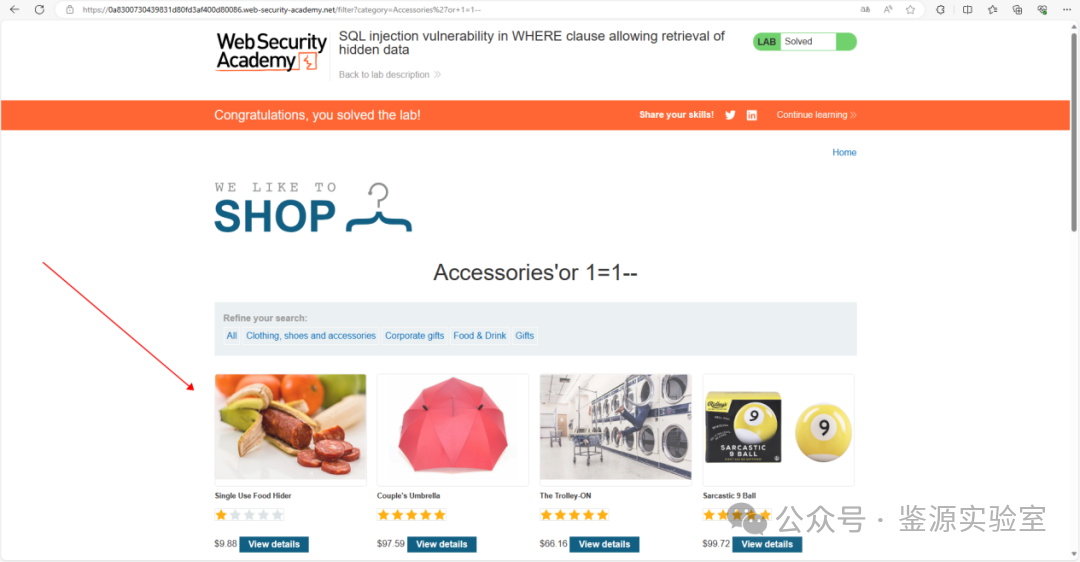The height and width of the screenshot is (562, 1080).
Task: Filter by All category
Action: (231, 335)
